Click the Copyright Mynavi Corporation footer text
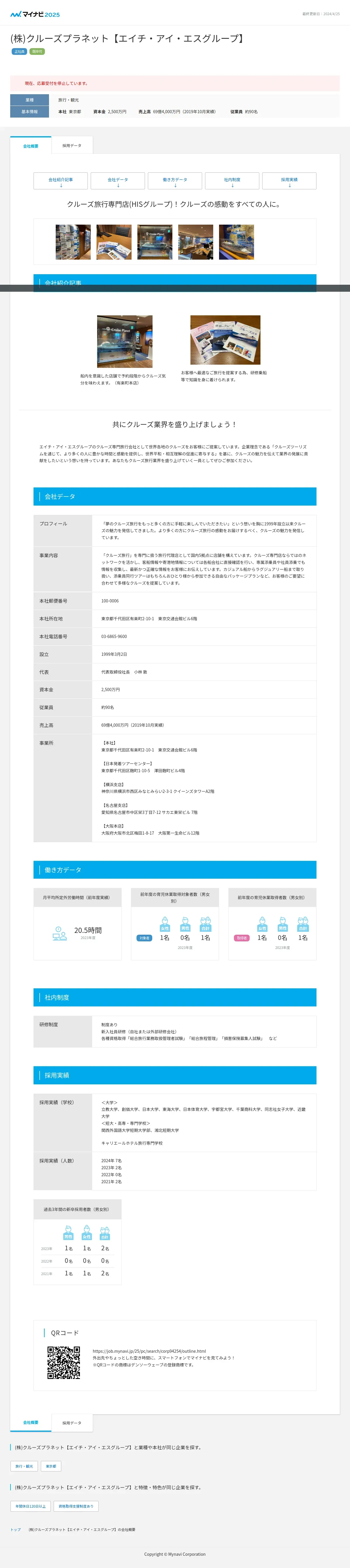Image resolution: width=350 pixels, height=1568 pixels. tap(175, 1554)
